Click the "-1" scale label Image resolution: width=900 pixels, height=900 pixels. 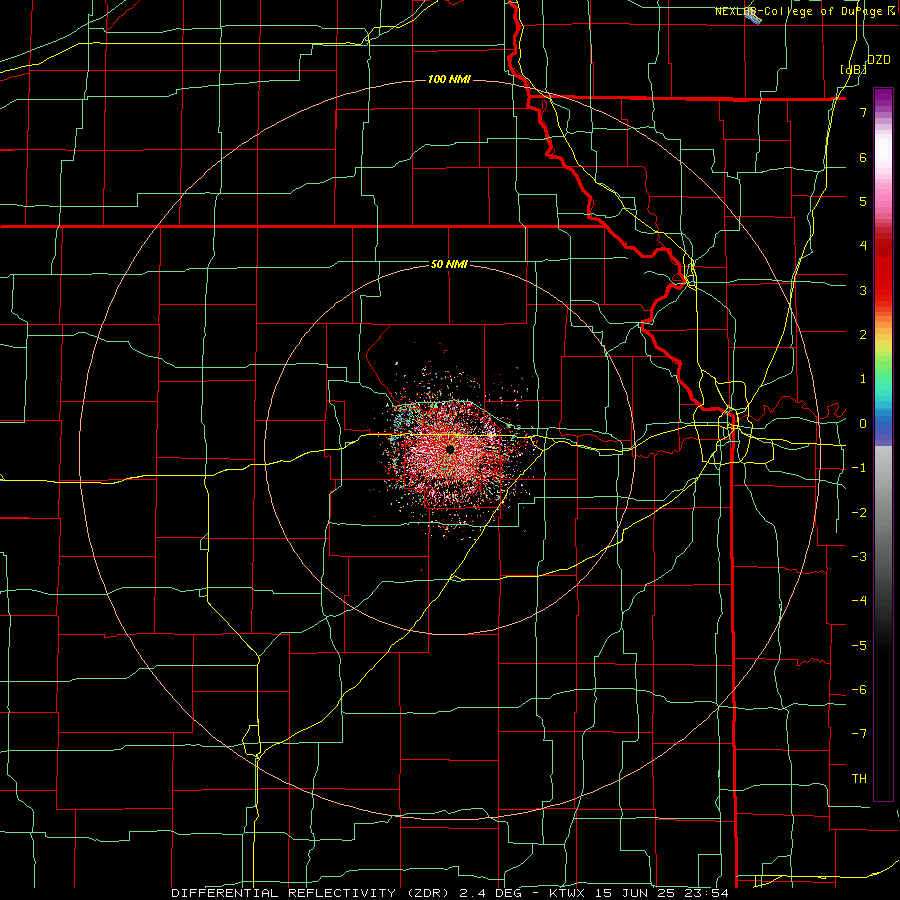(x=859, y=468)
